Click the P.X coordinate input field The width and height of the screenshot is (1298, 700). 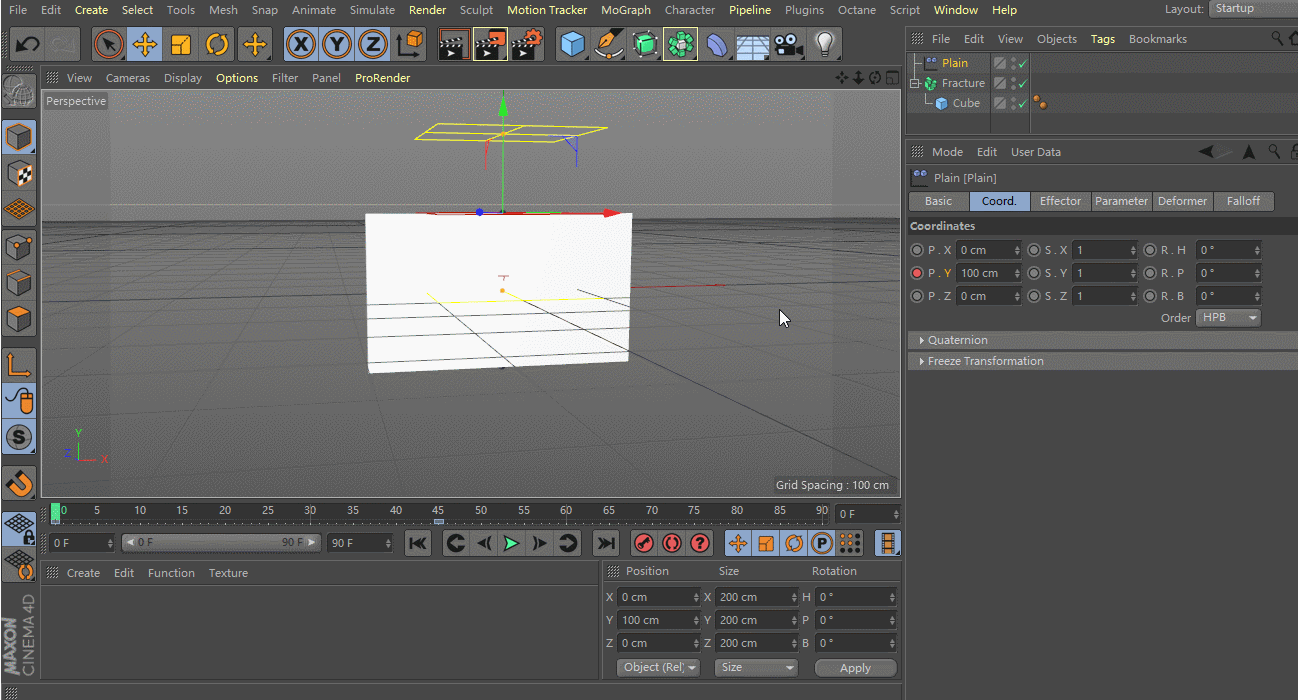984,250
